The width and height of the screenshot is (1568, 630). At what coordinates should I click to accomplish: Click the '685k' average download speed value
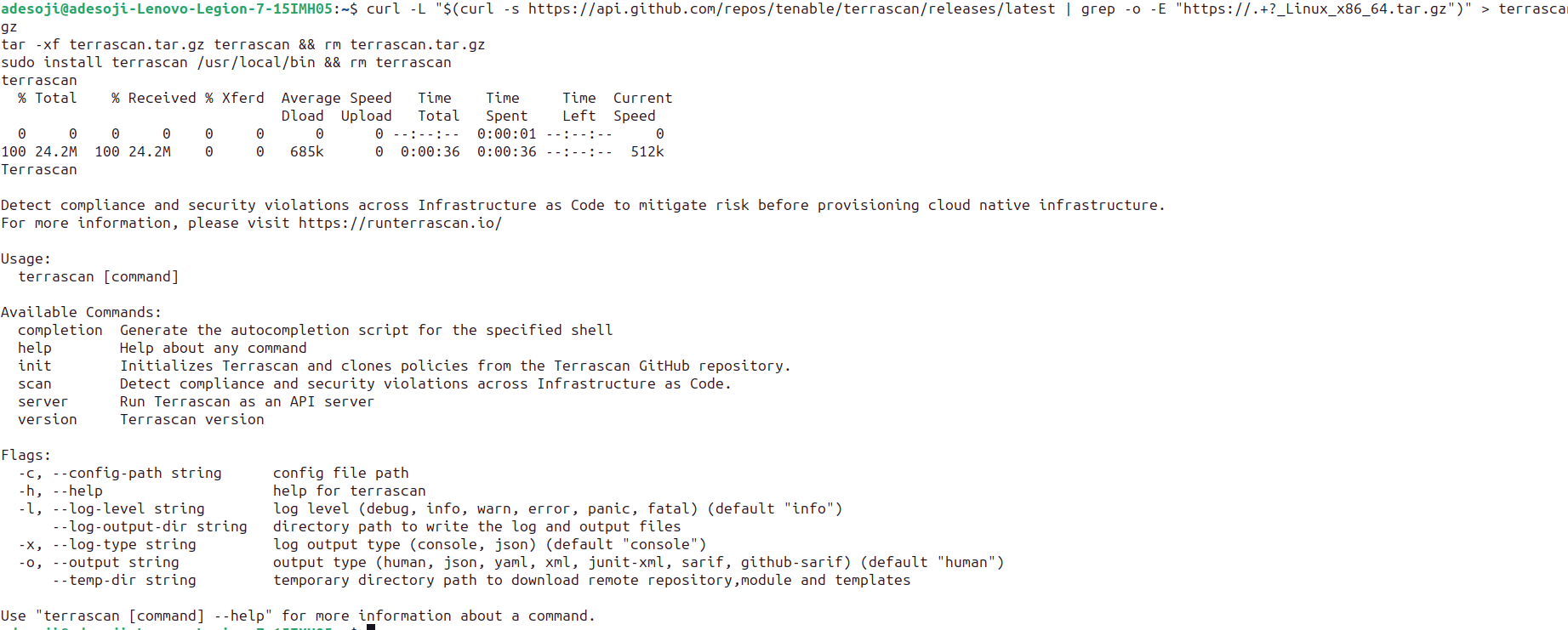[x=307, y=152]
